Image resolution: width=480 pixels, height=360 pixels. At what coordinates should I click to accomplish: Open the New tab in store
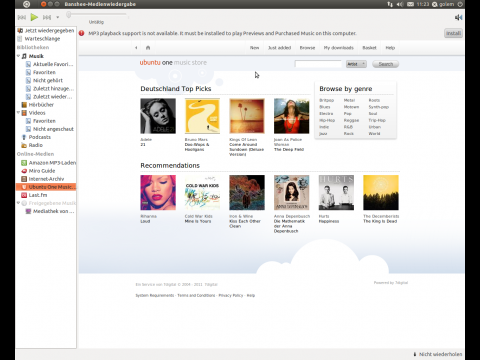point(254,48)
